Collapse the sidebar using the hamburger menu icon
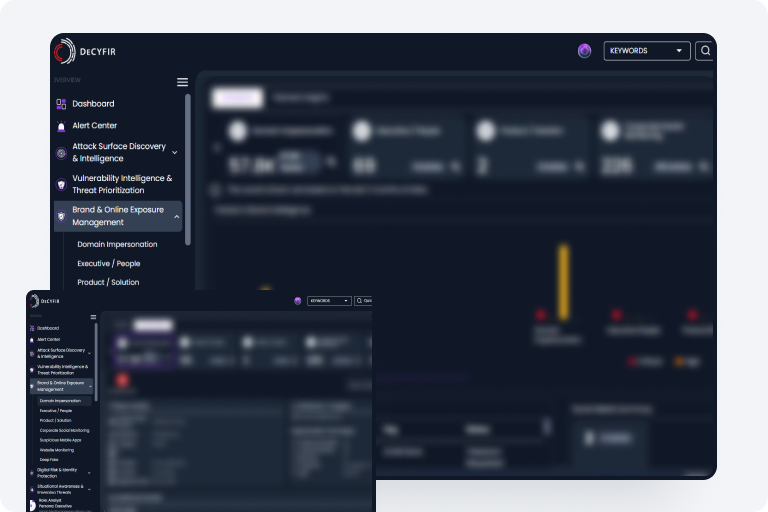Image resolution: width=768 pixels, height=512 pixels. pos(182,82)
